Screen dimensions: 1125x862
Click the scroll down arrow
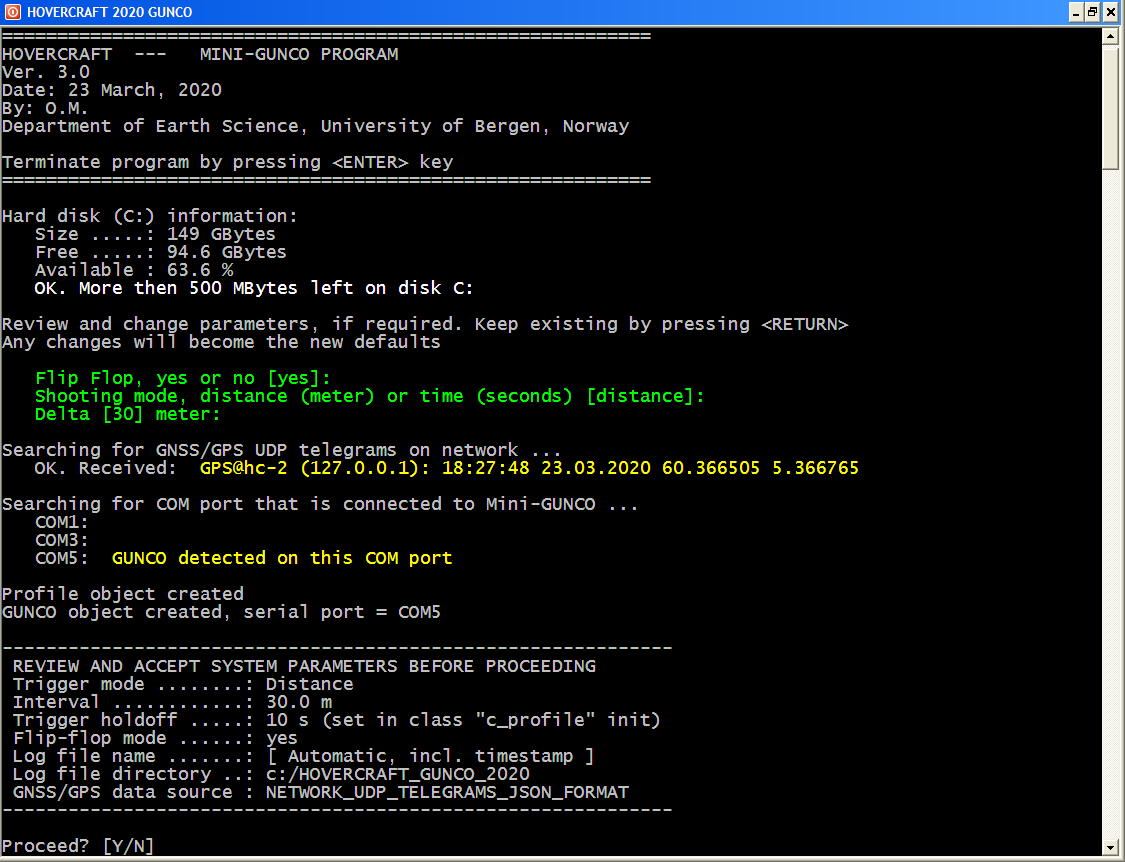click(x=1109, y=846)
